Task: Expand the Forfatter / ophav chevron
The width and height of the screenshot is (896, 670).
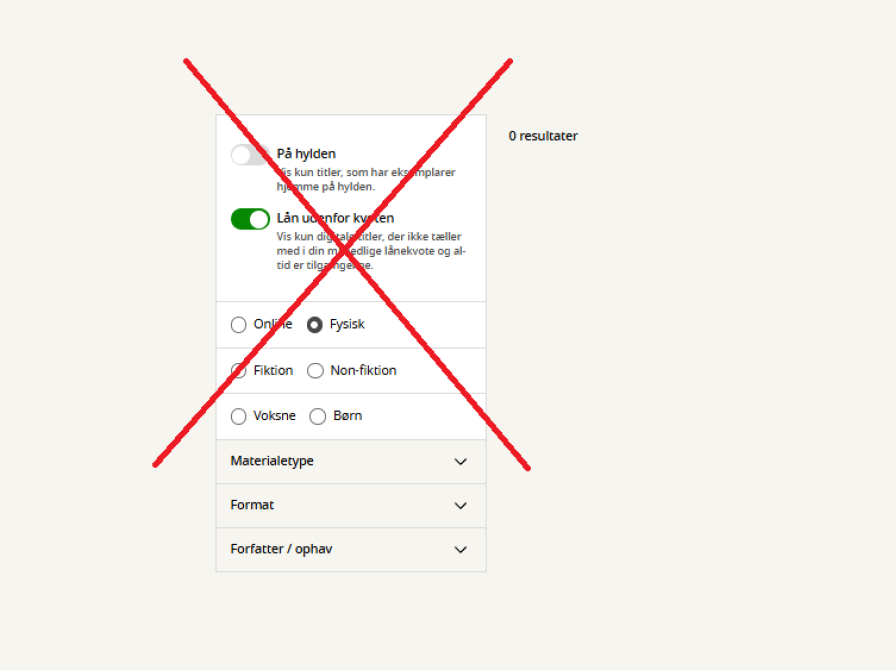Action: 461,549
